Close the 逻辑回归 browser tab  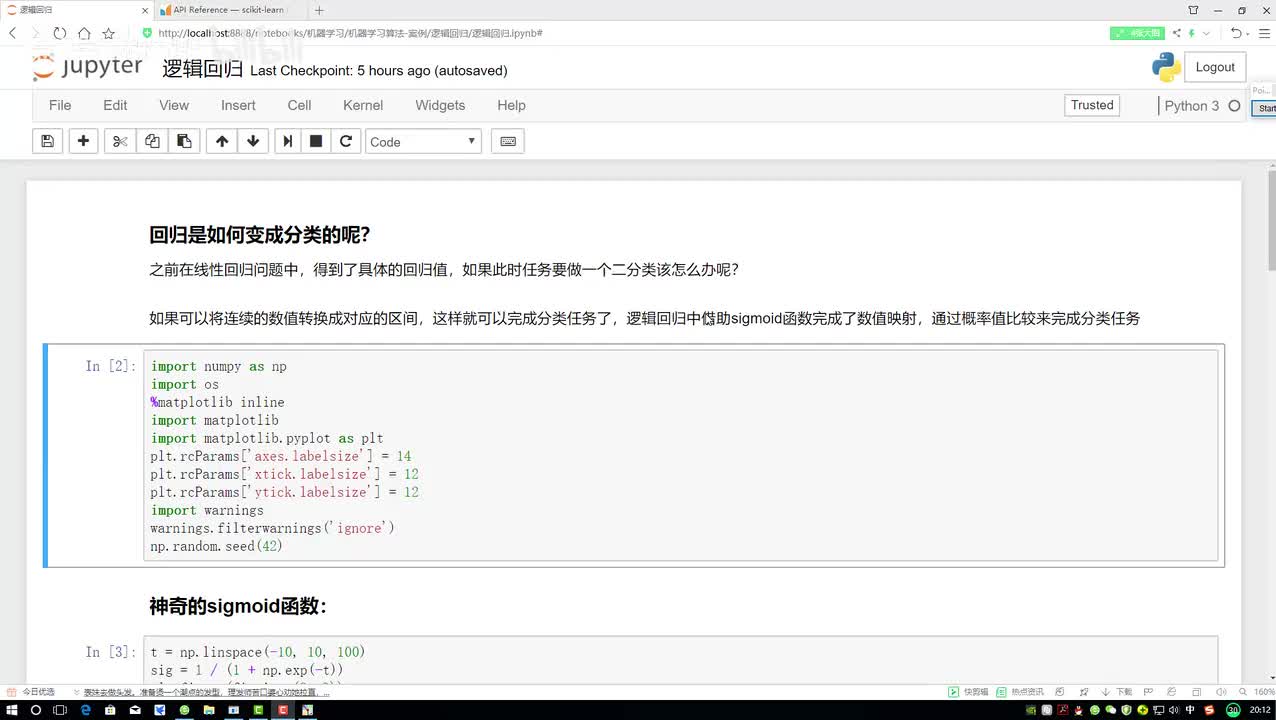click(145, 10)
